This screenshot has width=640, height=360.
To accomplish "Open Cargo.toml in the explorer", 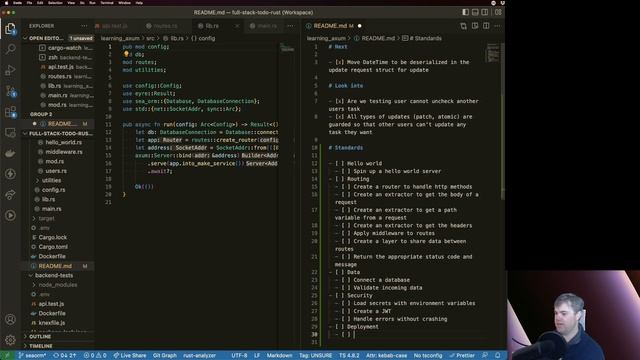I will (x=53, y=247).
